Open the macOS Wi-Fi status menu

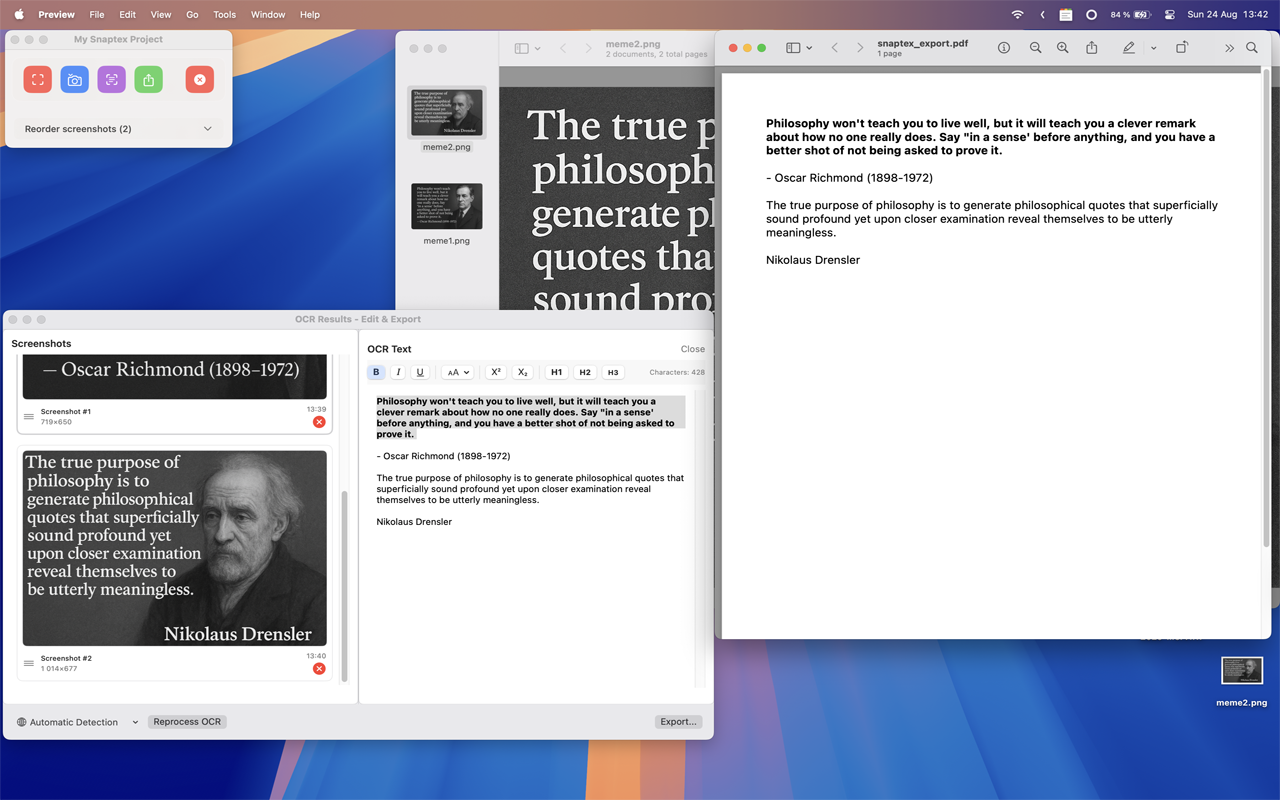[x=1017, y=15]
